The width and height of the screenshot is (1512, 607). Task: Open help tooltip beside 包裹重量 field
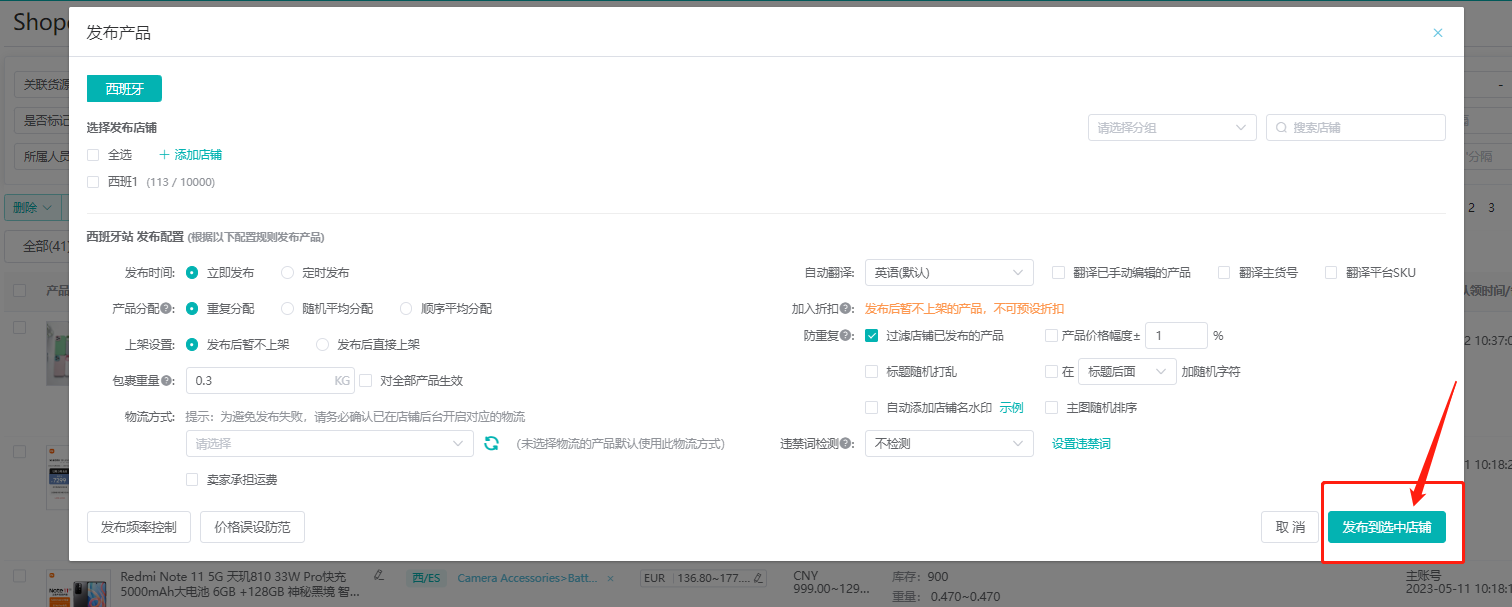[x=166, y=380]
